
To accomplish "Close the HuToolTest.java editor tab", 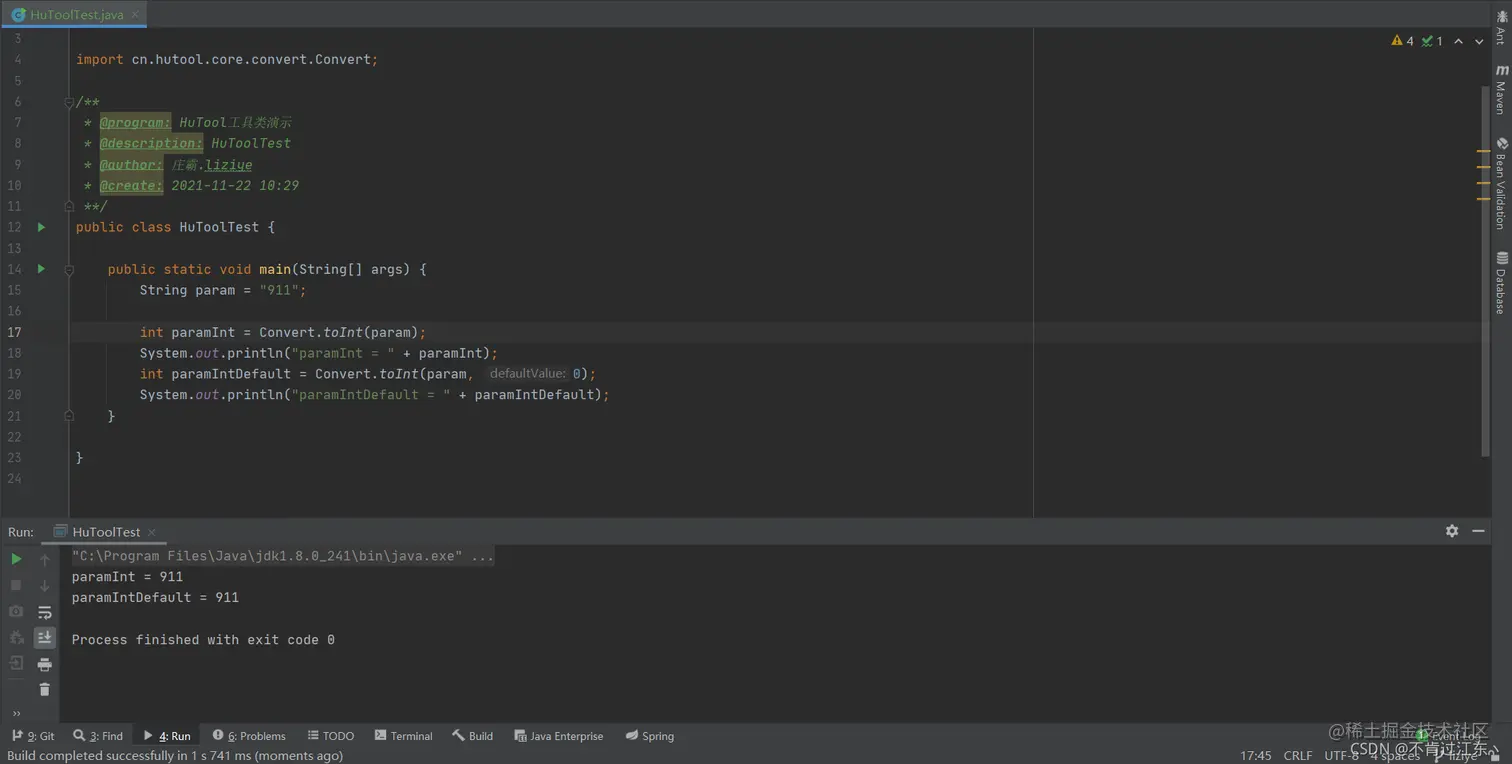I will point(137,15).
